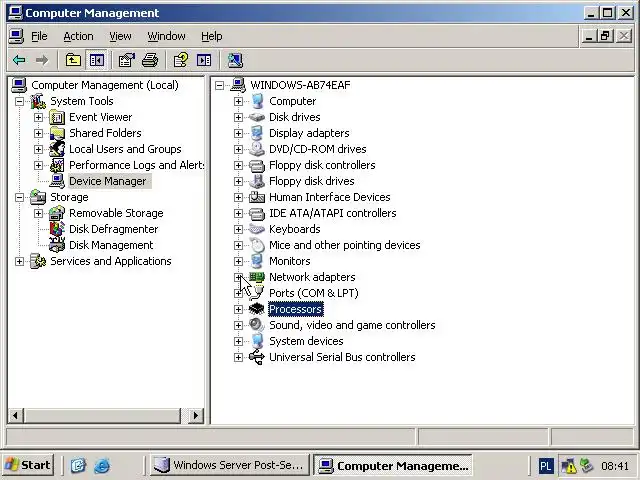Click the Network adapters card icon
The image size is (640, 480).
(257, 277)
